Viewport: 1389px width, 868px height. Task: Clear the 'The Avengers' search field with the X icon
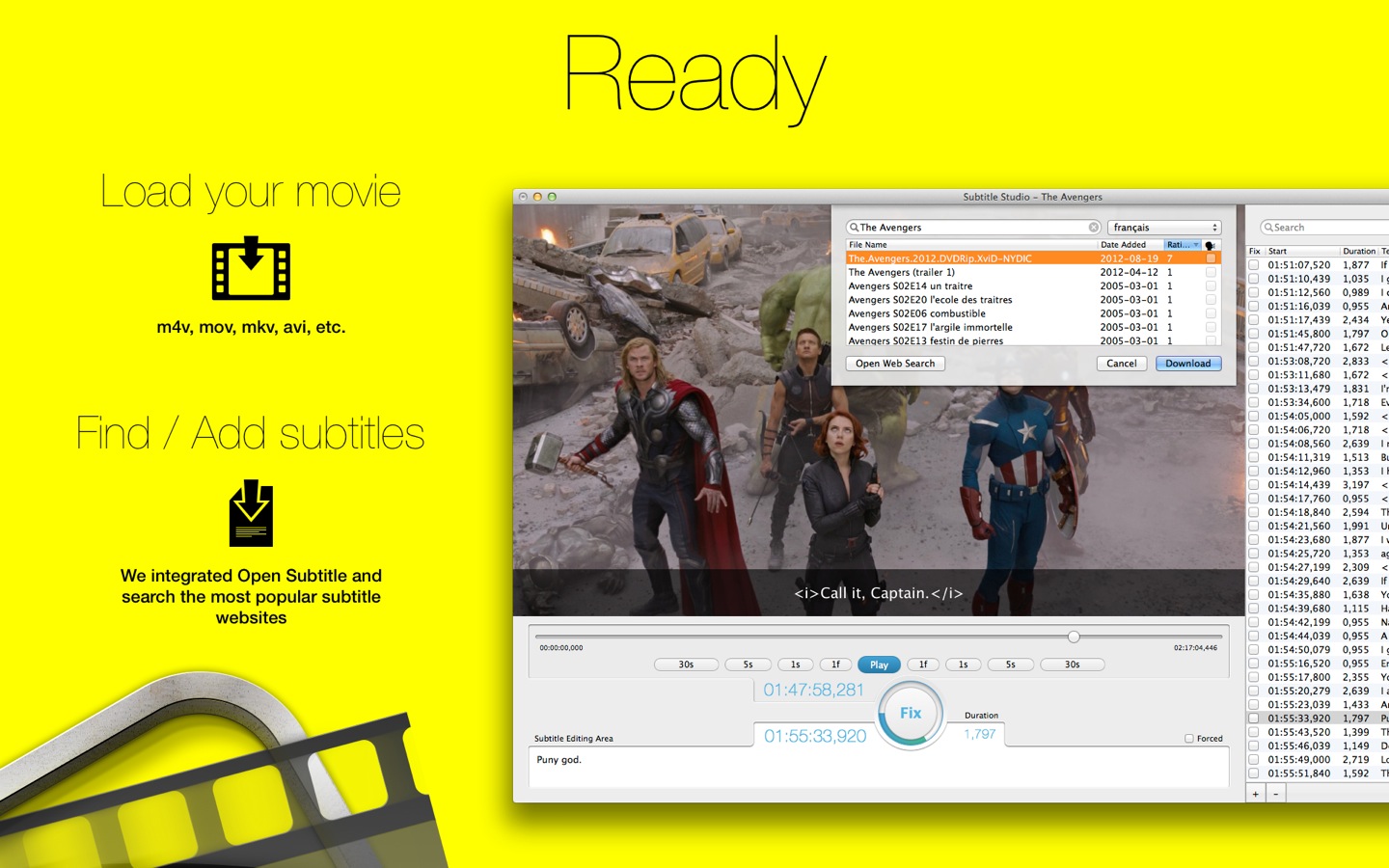(1094, 228)
